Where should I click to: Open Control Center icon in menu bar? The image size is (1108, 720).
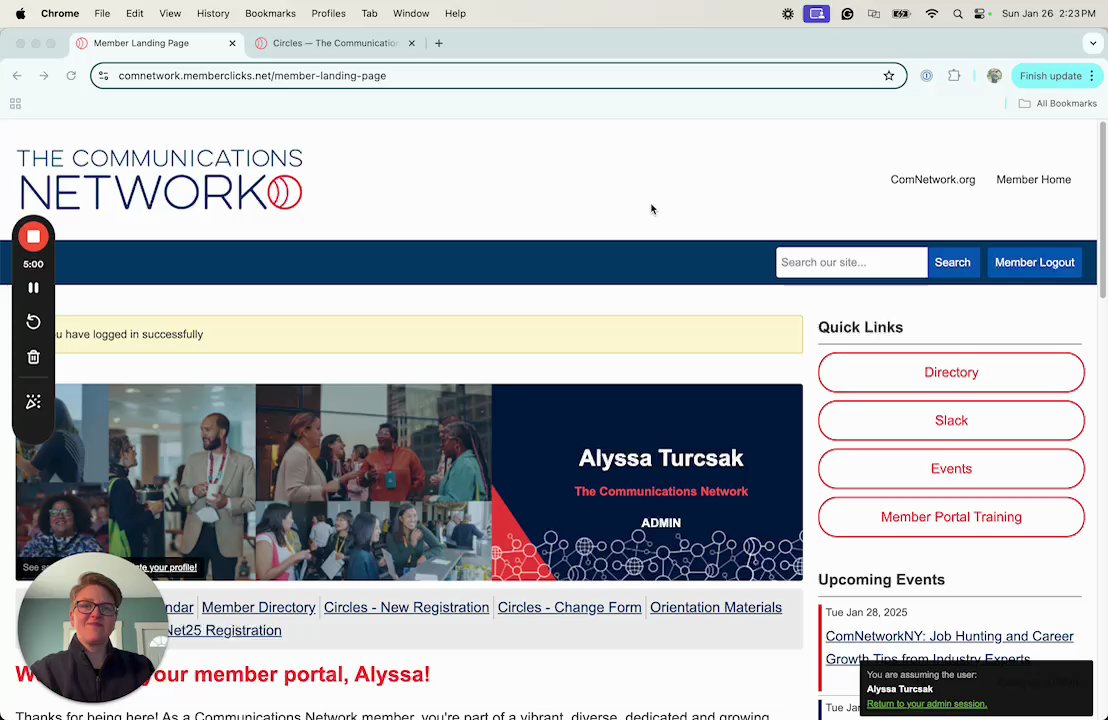[x=980, y=13]
